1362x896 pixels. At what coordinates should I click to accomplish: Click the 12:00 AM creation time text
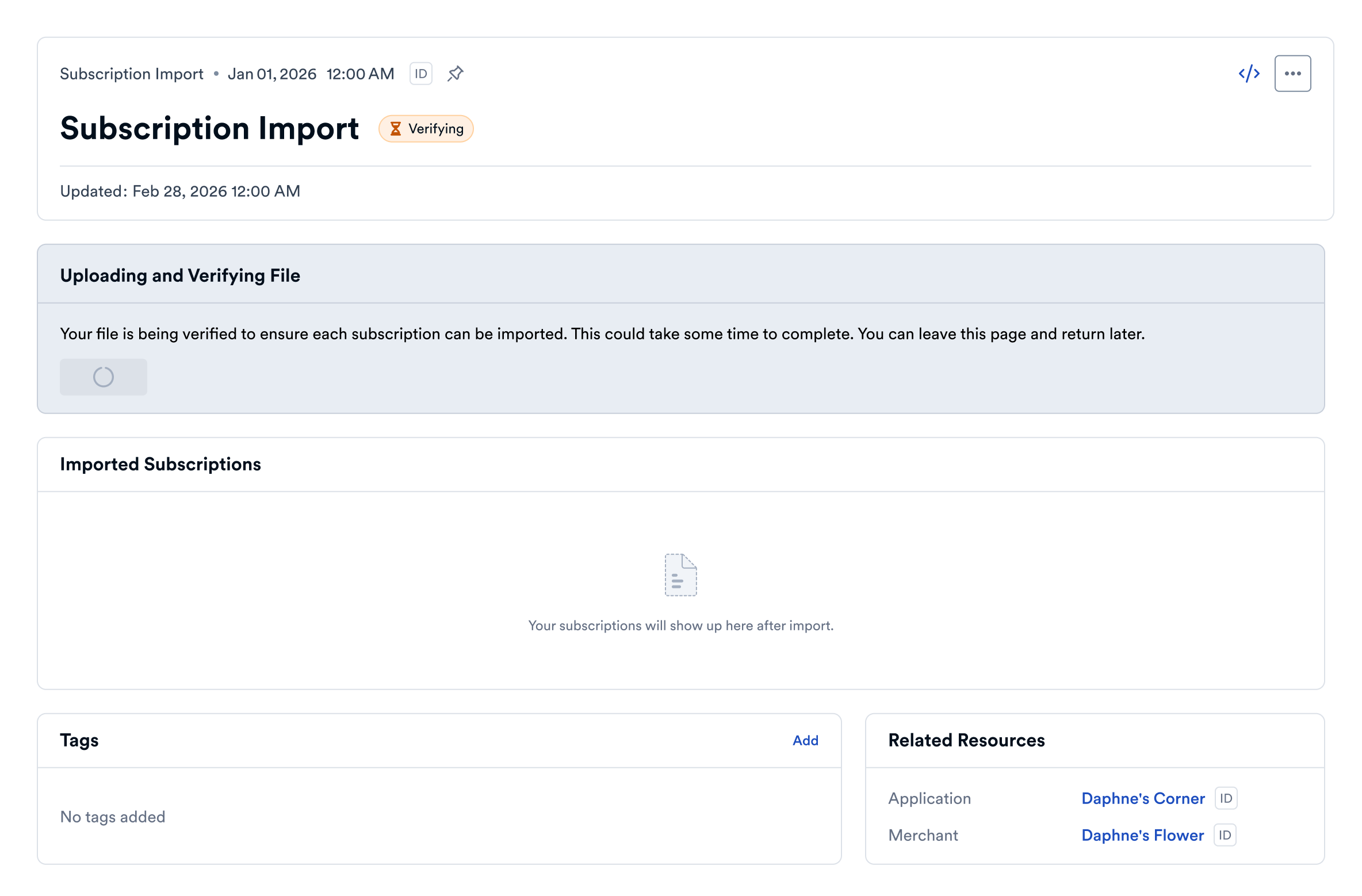[x=360, y=74]
